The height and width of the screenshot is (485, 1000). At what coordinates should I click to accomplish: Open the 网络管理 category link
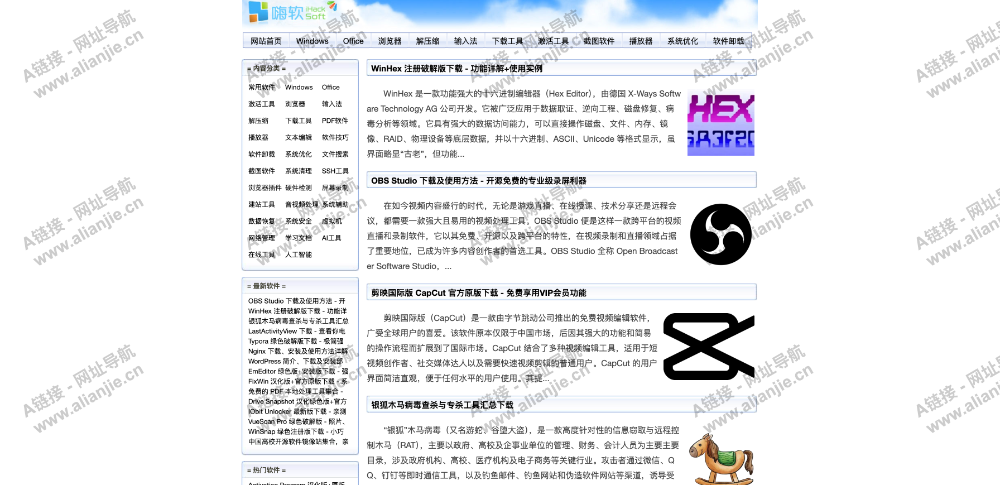262,238
